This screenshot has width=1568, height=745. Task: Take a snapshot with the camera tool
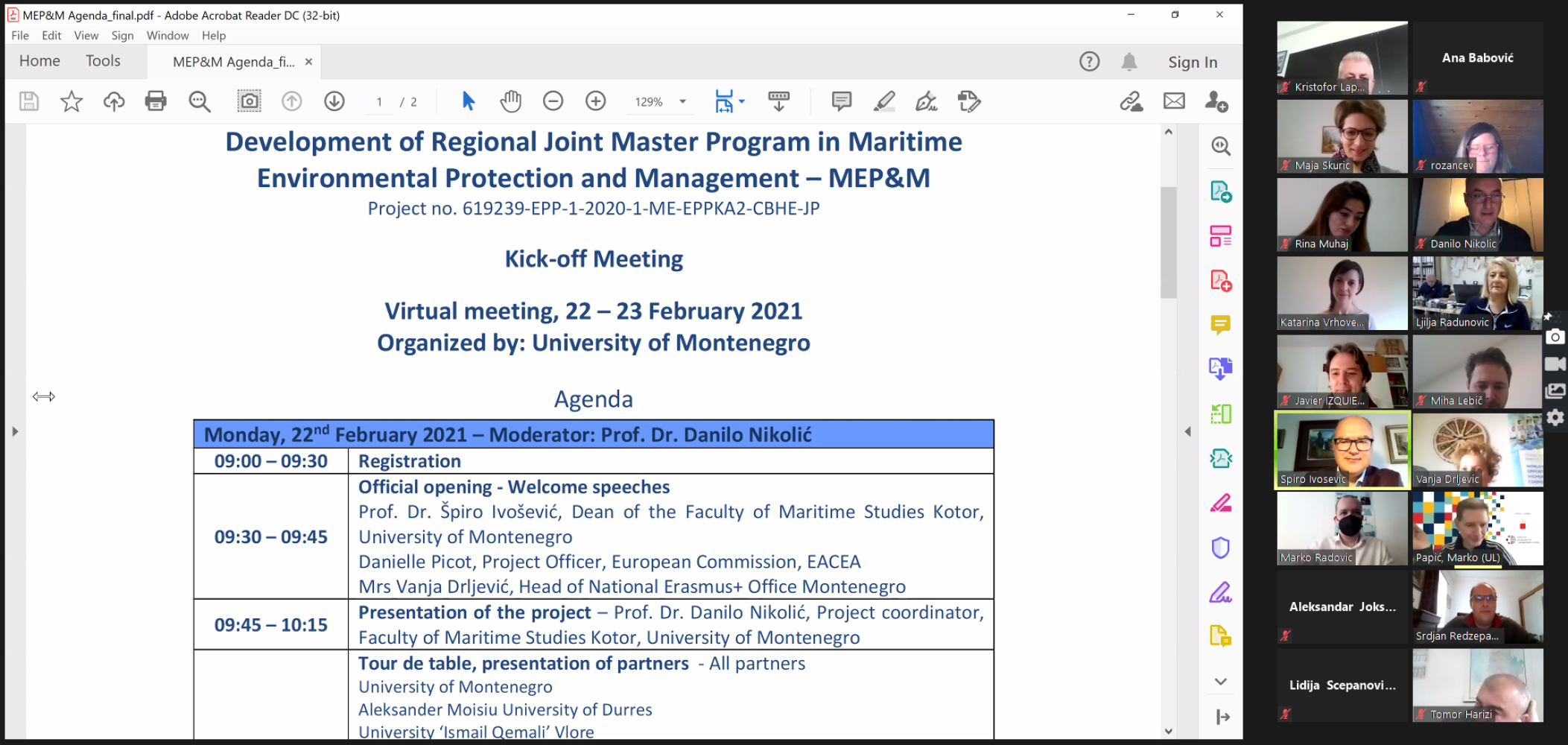click(x=249, y=101)
